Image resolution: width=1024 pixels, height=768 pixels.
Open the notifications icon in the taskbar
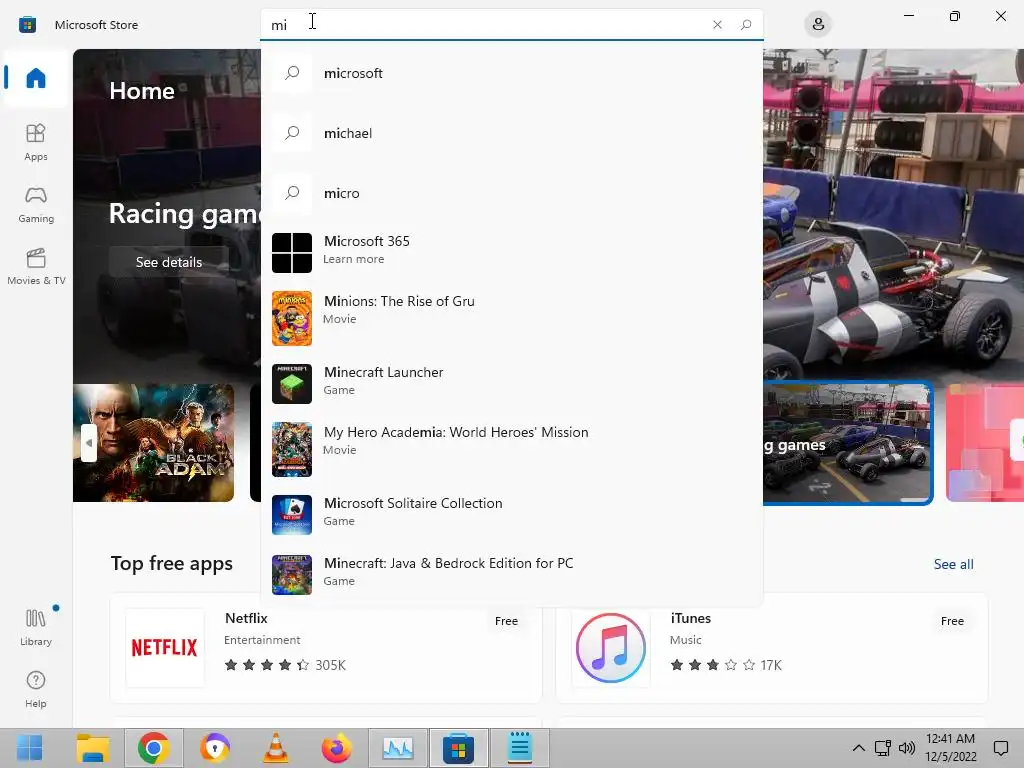click(x=1000, y=748)
